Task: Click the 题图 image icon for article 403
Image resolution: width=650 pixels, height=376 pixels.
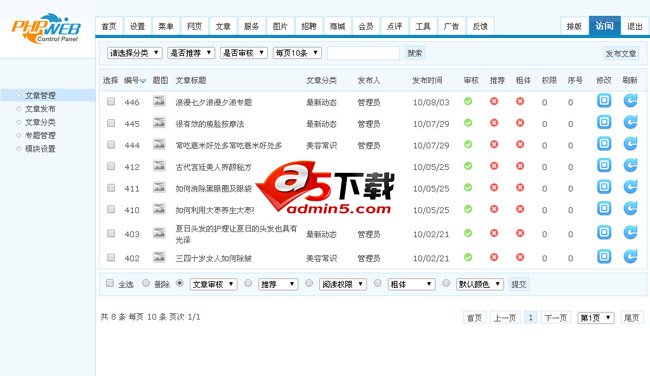Action: coord(159,233)
